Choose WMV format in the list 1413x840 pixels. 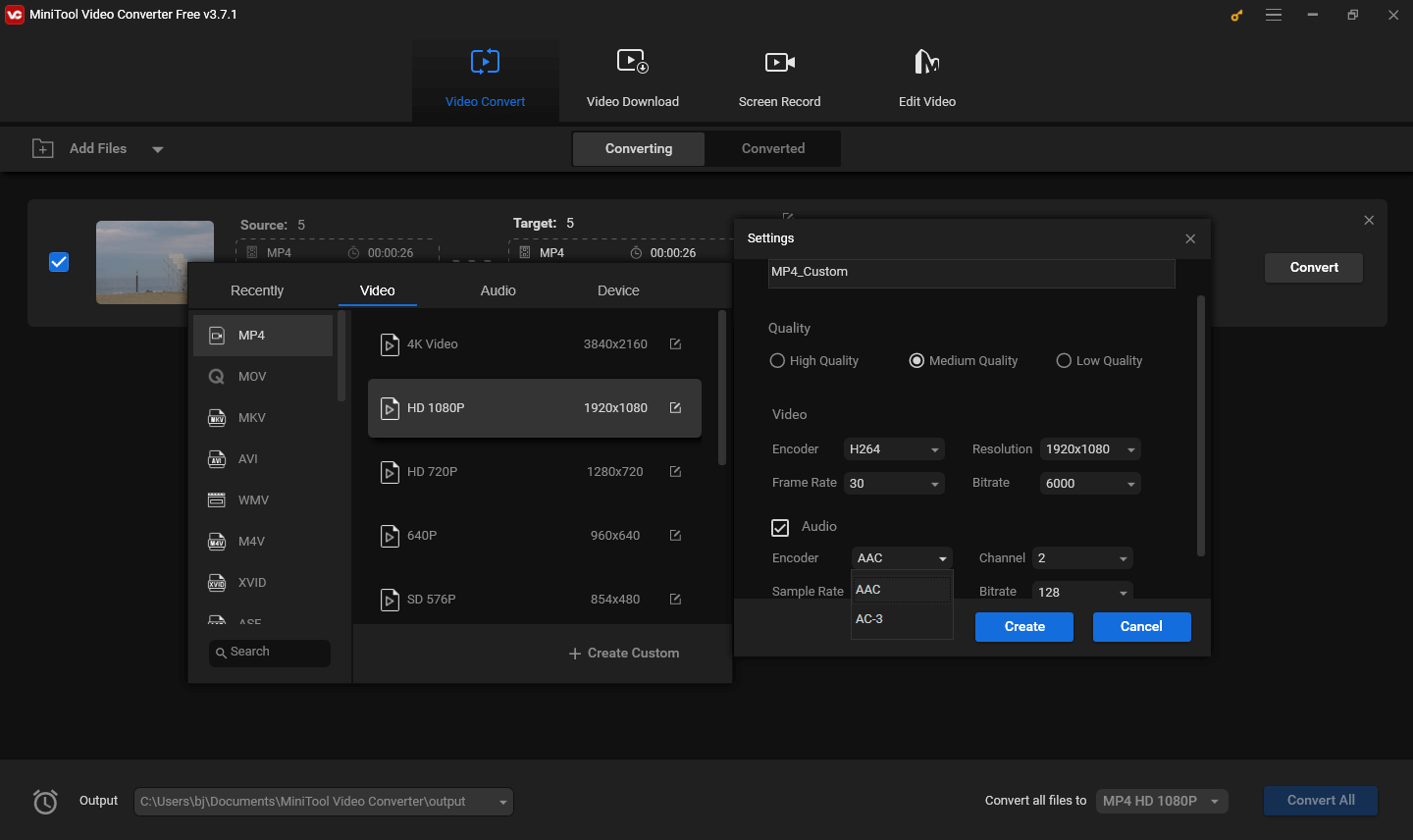263,500
